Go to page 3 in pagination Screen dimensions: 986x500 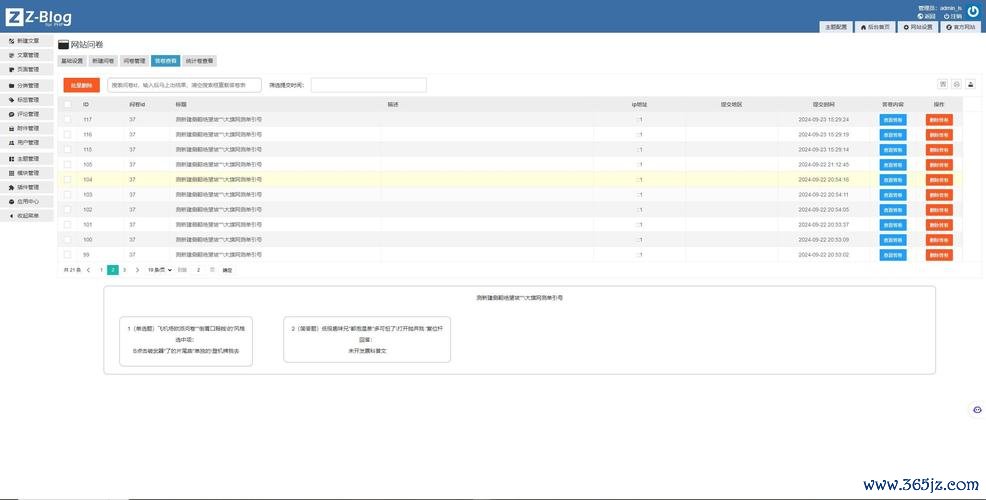coord(124,270)
